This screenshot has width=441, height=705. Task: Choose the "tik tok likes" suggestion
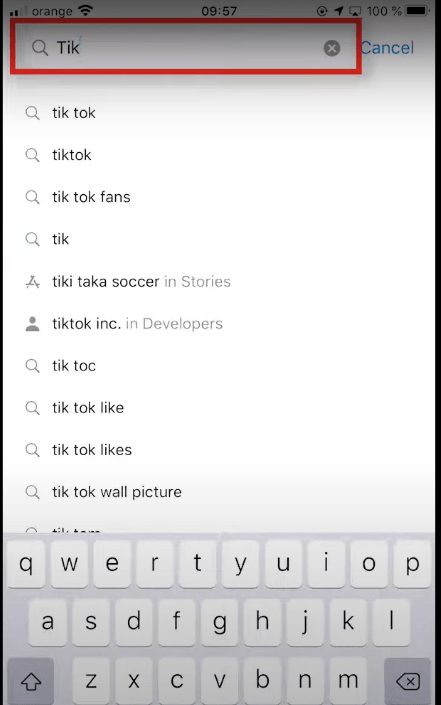[218, 450]
